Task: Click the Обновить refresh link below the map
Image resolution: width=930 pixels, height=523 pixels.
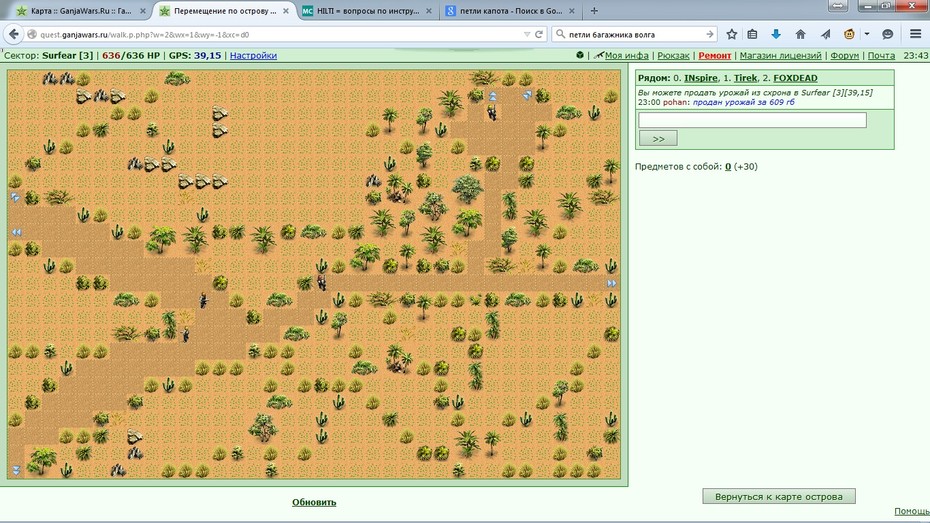Action: [x=314, y=502]
